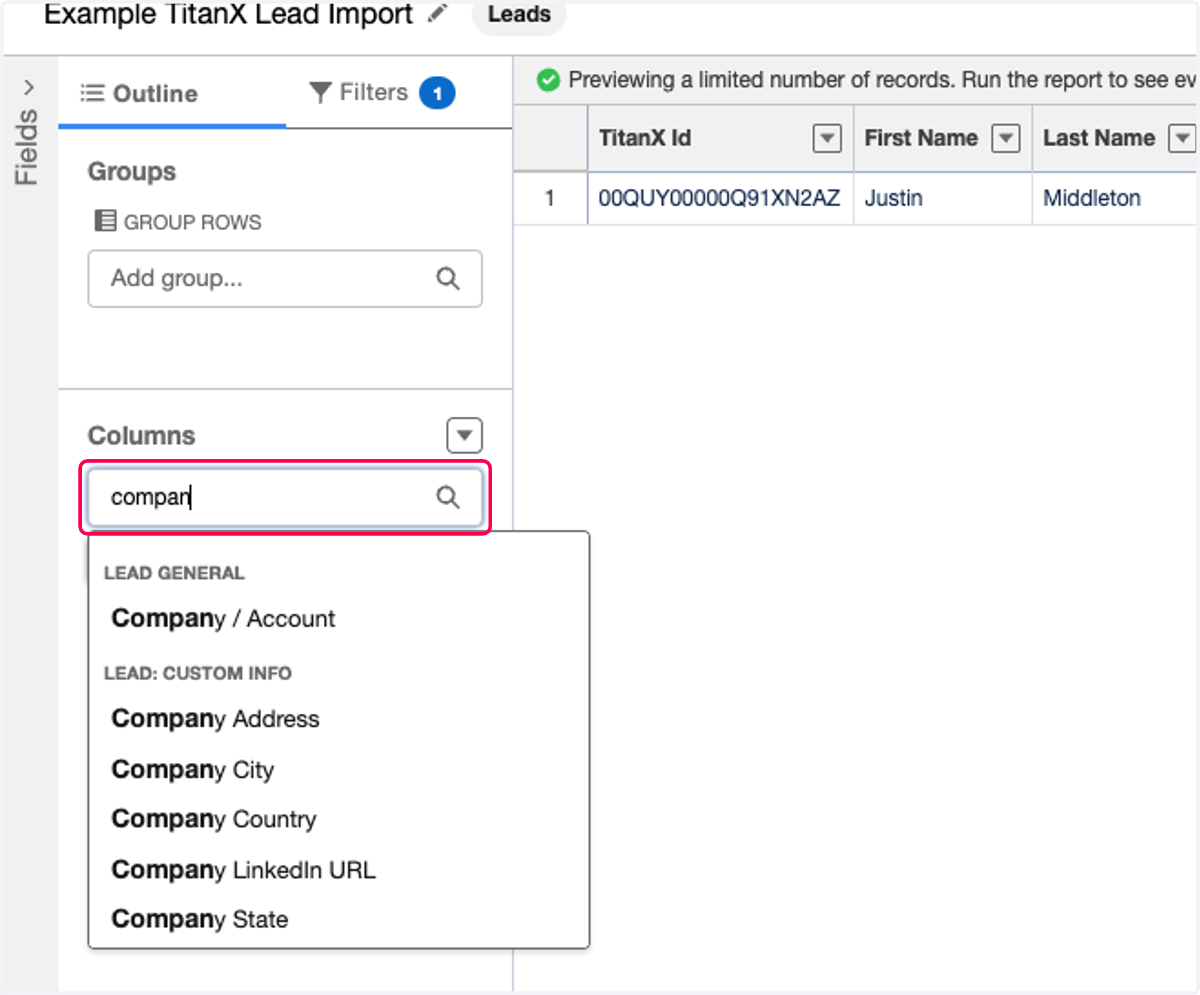Click the green checkmark preview status icon

point(548,80)
